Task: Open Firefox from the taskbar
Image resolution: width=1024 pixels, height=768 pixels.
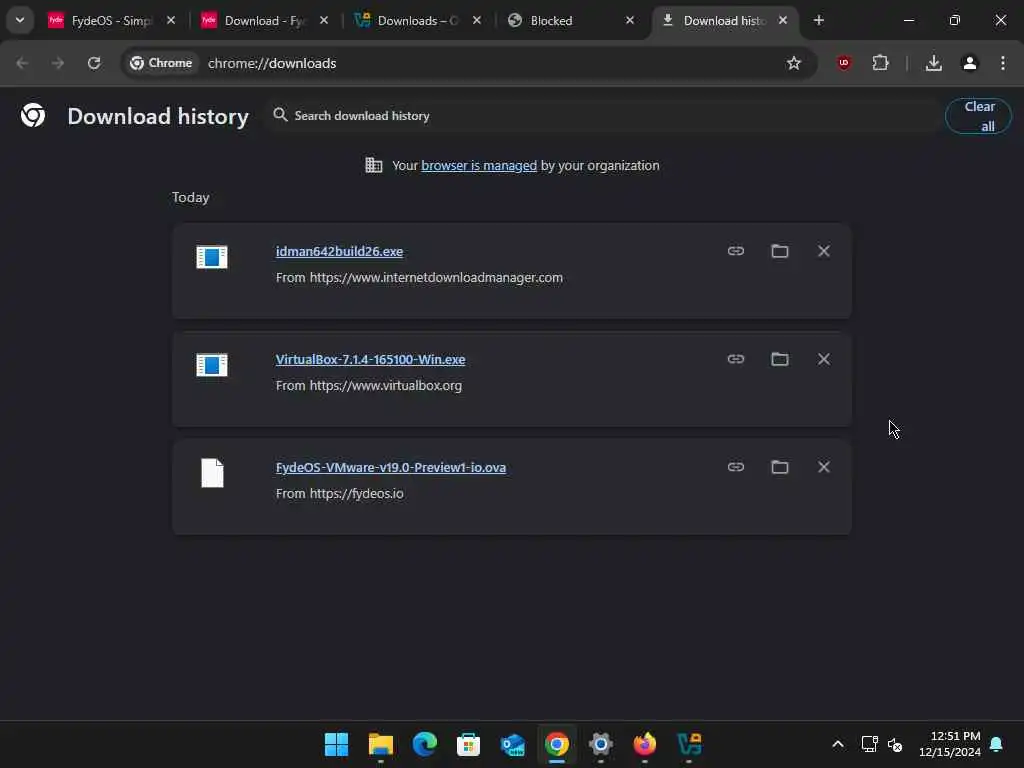Action: coord(645,744)
